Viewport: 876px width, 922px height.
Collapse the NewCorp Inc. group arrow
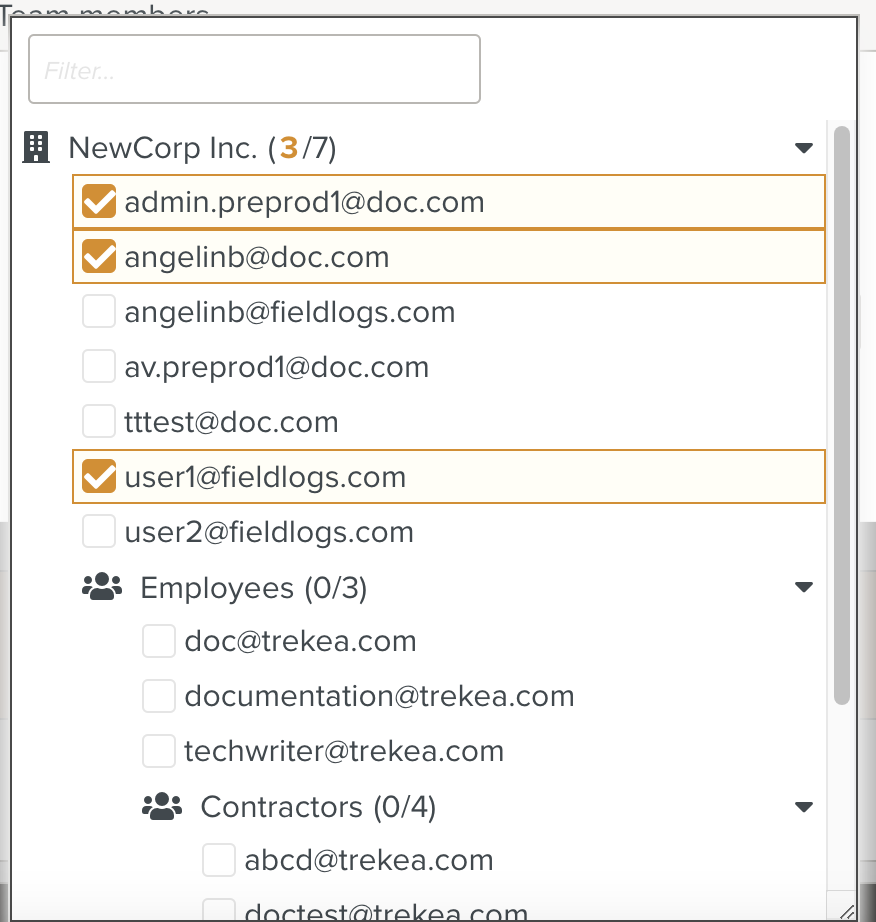[804, 148]
